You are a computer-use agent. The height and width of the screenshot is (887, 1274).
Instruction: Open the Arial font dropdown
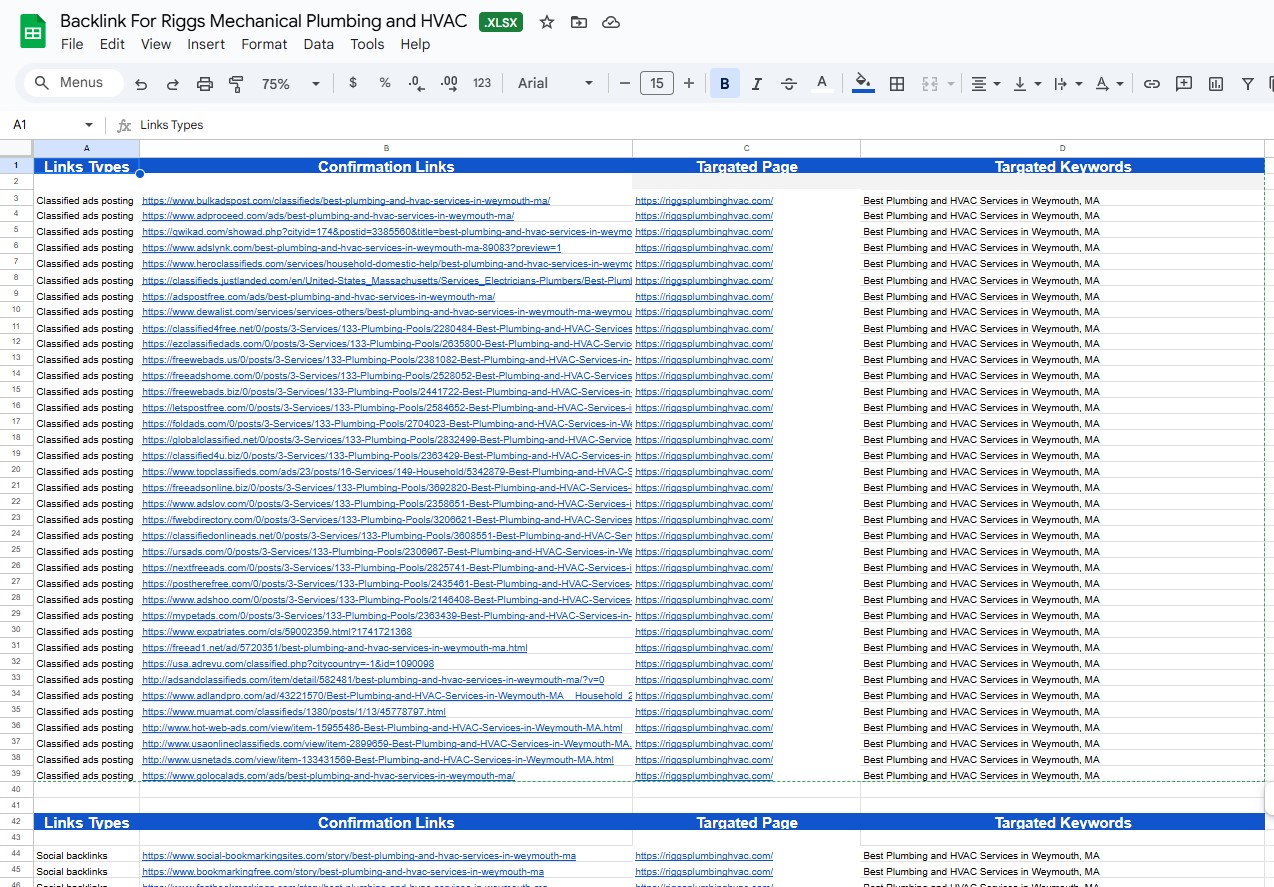click(x=555, y=84)
